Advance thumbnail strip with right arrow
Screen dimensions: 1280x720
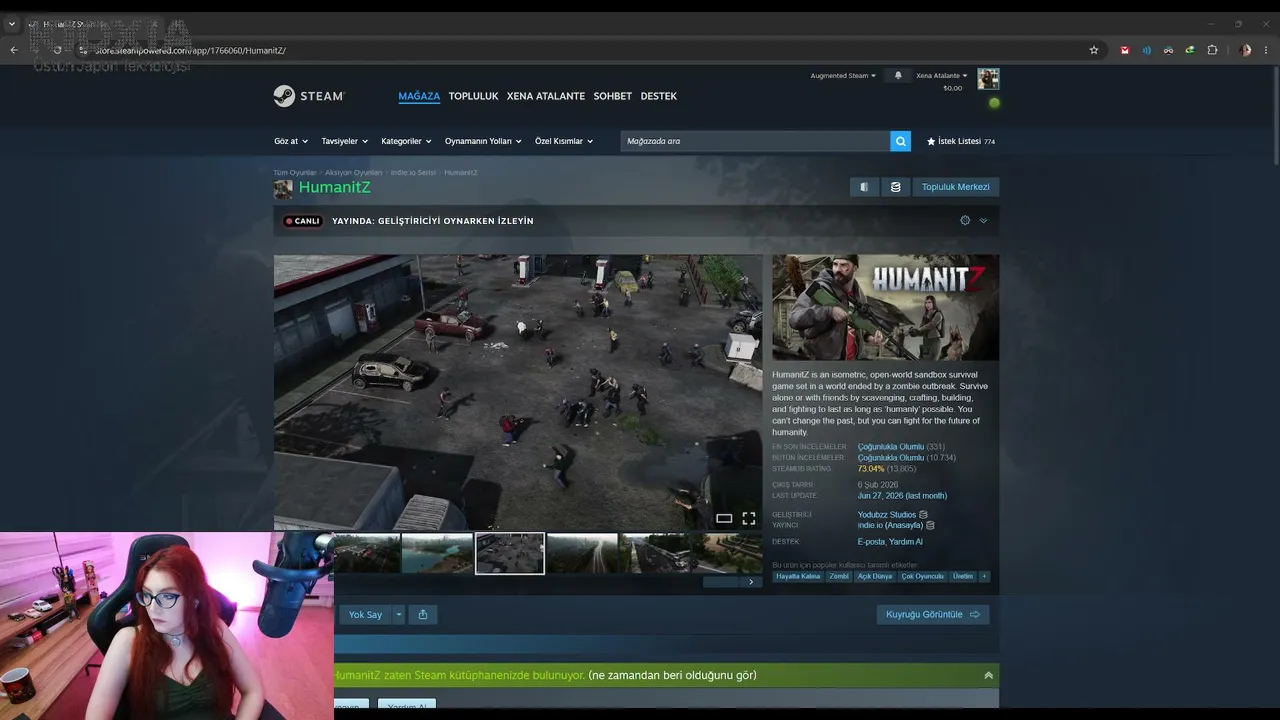(751, 582)
